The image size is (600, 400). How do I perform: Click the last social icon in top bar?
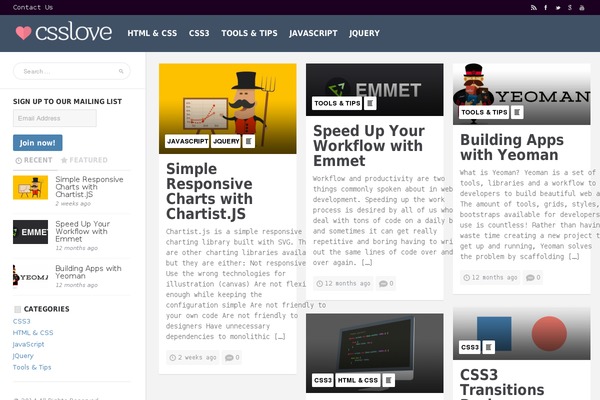(x=582, y=8)
